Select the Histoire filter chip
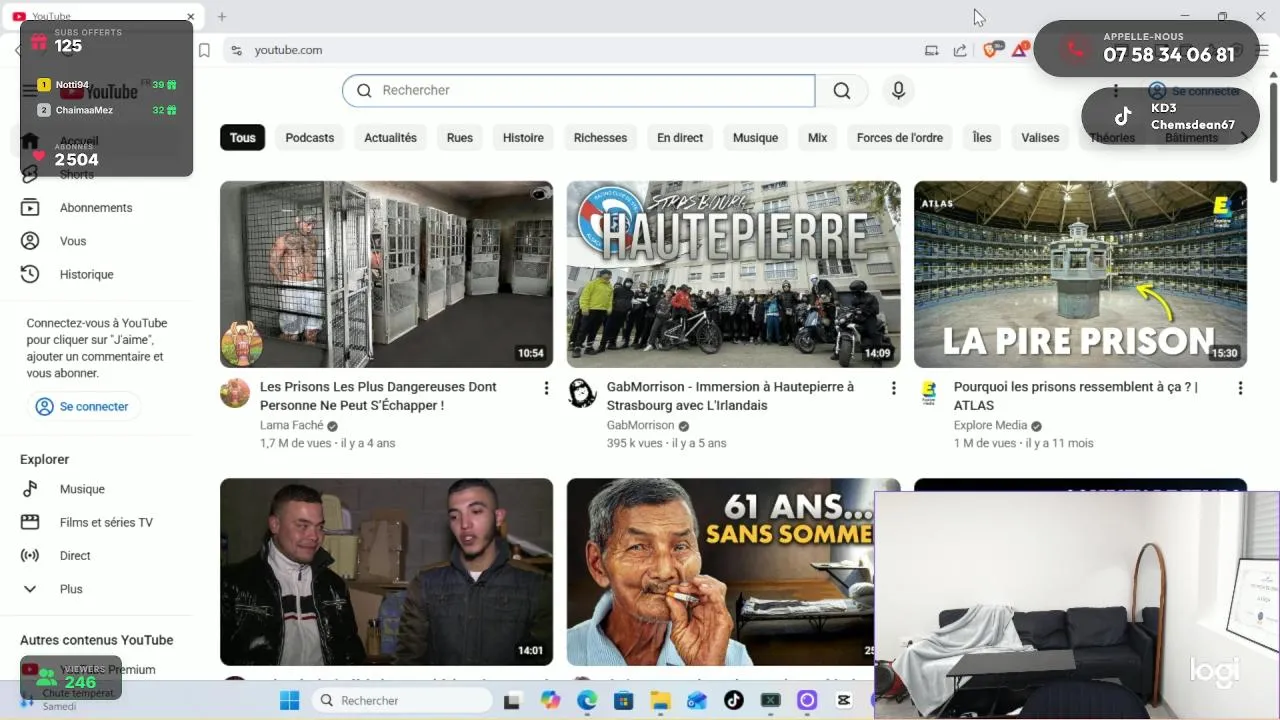This screenshot has width=1280, height=720. click(x=523, y=138)
